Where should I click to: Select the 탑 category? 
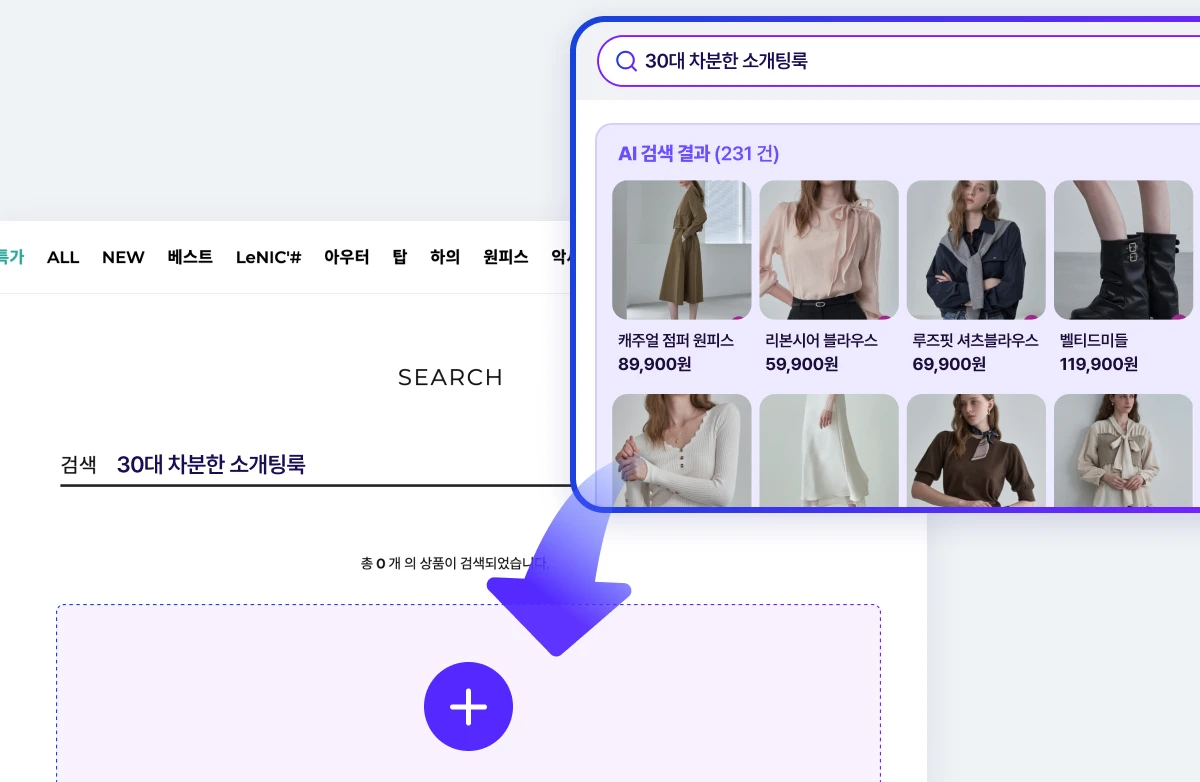click(x=400, y=257)
